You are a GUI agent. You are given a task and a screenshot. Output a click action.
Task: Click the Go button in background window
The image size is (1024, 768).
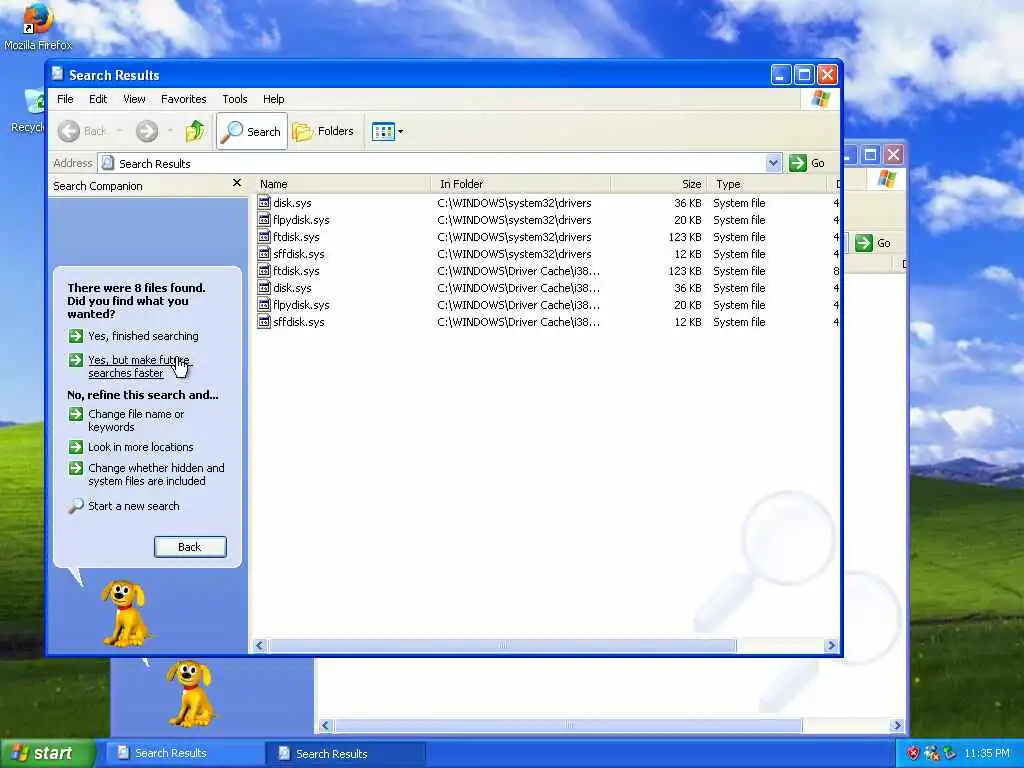click(x=873, y=243)
